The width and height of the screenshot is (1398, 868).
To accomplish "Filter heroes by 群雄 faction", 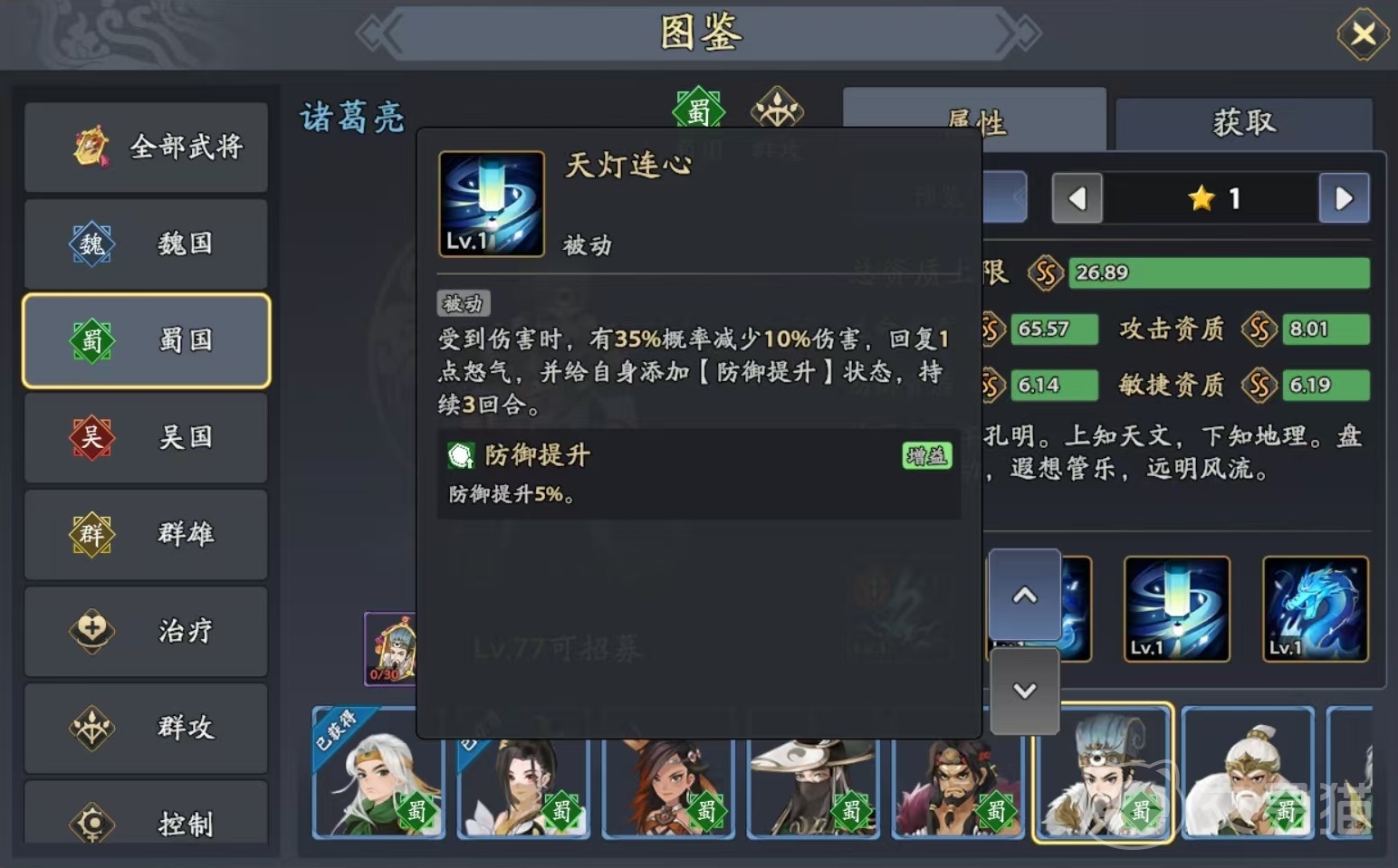I will pos(146,534).
